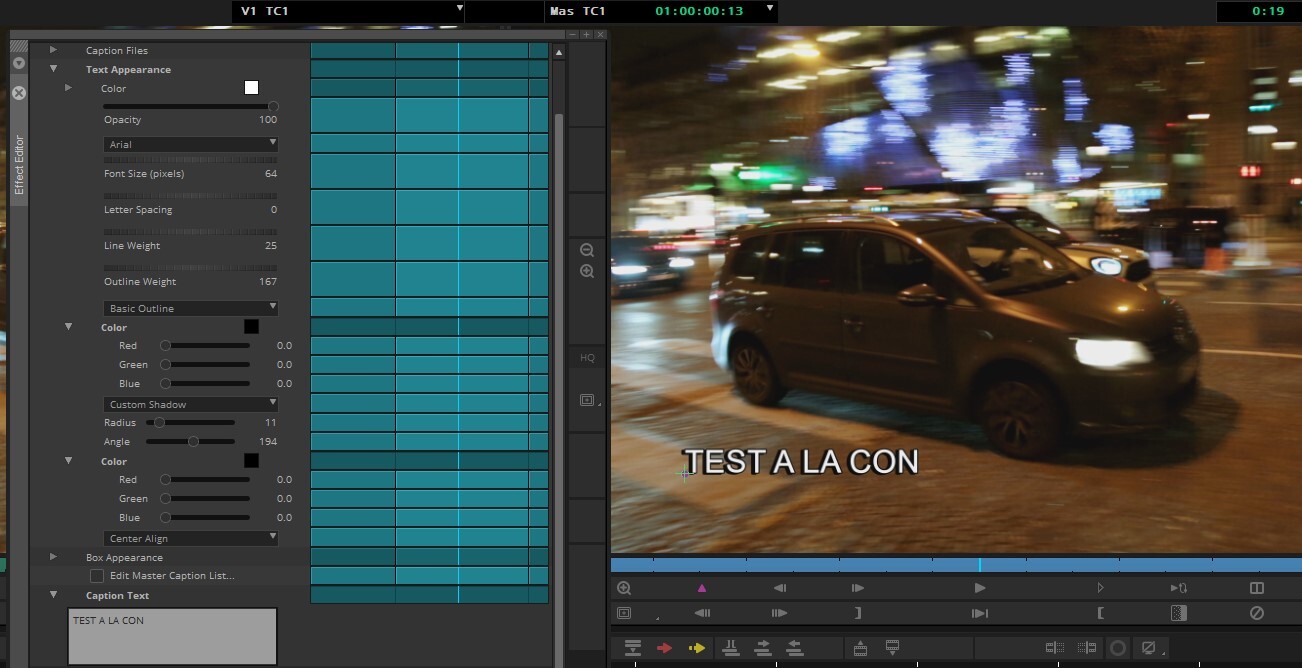Click the Render Effect icon

tap(1178, 613)
